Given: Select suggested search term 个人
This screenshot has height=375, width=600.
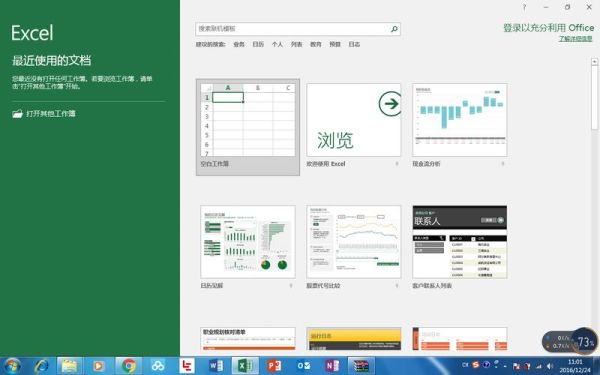Looking at the screenshot, I should (277, 44).
